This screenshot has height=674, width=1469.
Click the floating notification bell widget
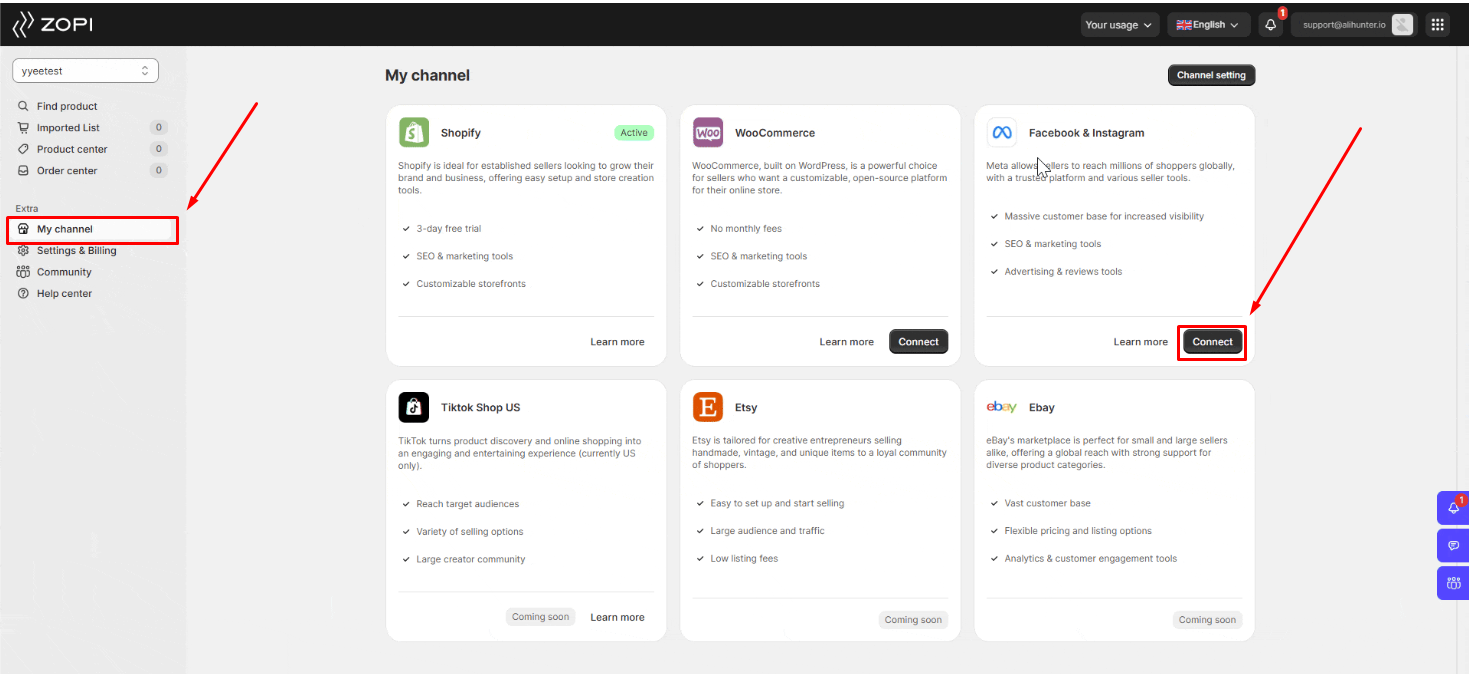(1453, 508)
